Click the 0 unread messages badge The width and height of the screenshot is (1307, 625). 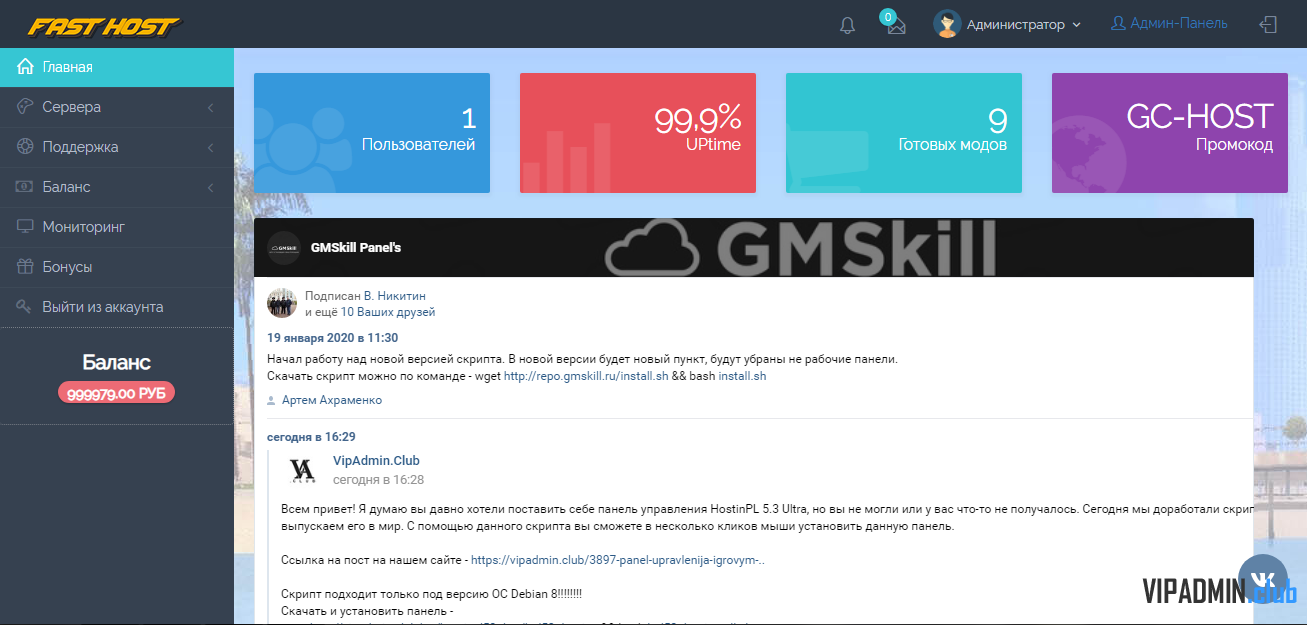pyautogui.click(x=887, y=16)
